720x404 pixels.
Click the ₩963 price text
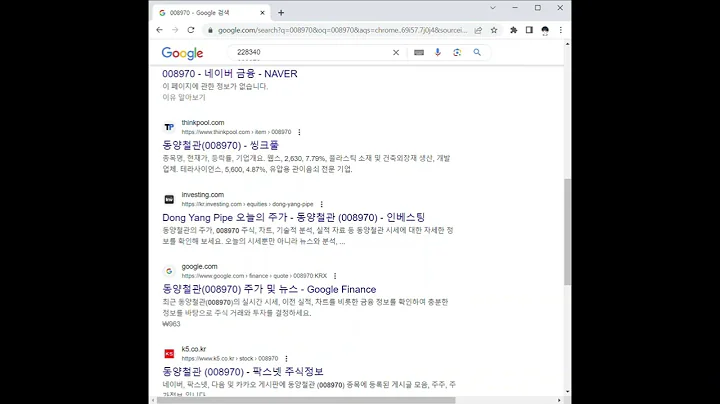[171, 324]
